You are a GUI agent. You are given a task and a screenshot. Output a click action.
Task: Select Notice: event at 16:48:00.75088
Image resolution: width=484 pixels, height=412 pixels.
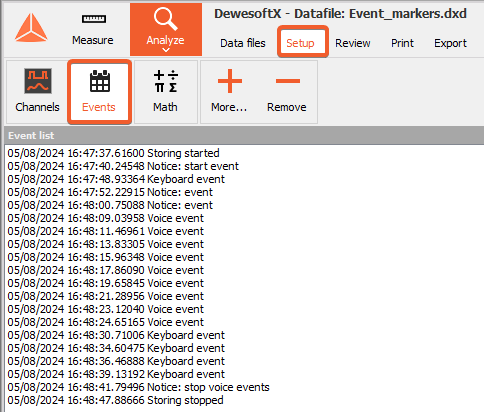pyautogui.click(x=110, y=205)
